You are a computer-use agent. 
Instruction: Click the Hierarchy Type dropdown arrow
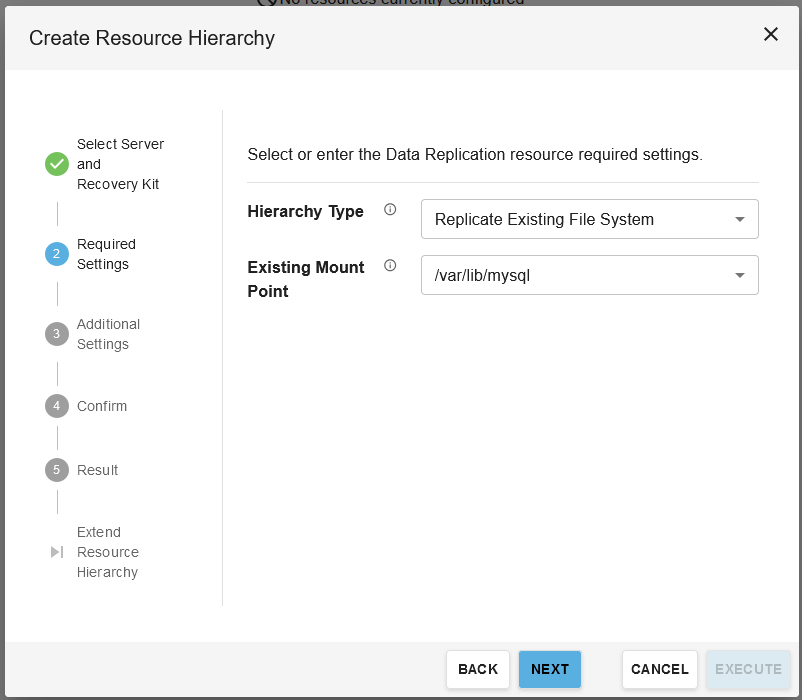[740, 219]
